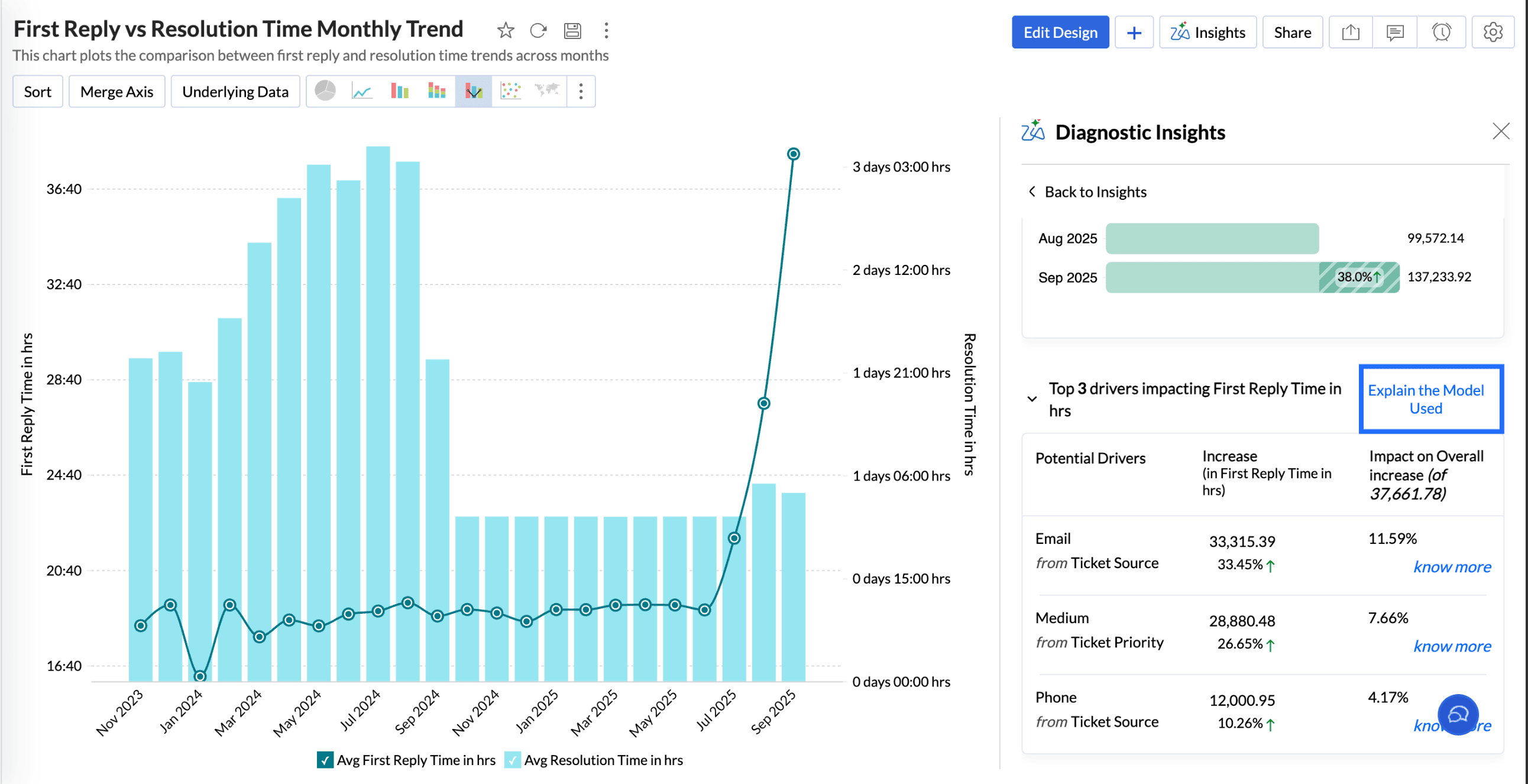
Task: Collapse the Top 3 drivers section chevron
Action: 1032,399
